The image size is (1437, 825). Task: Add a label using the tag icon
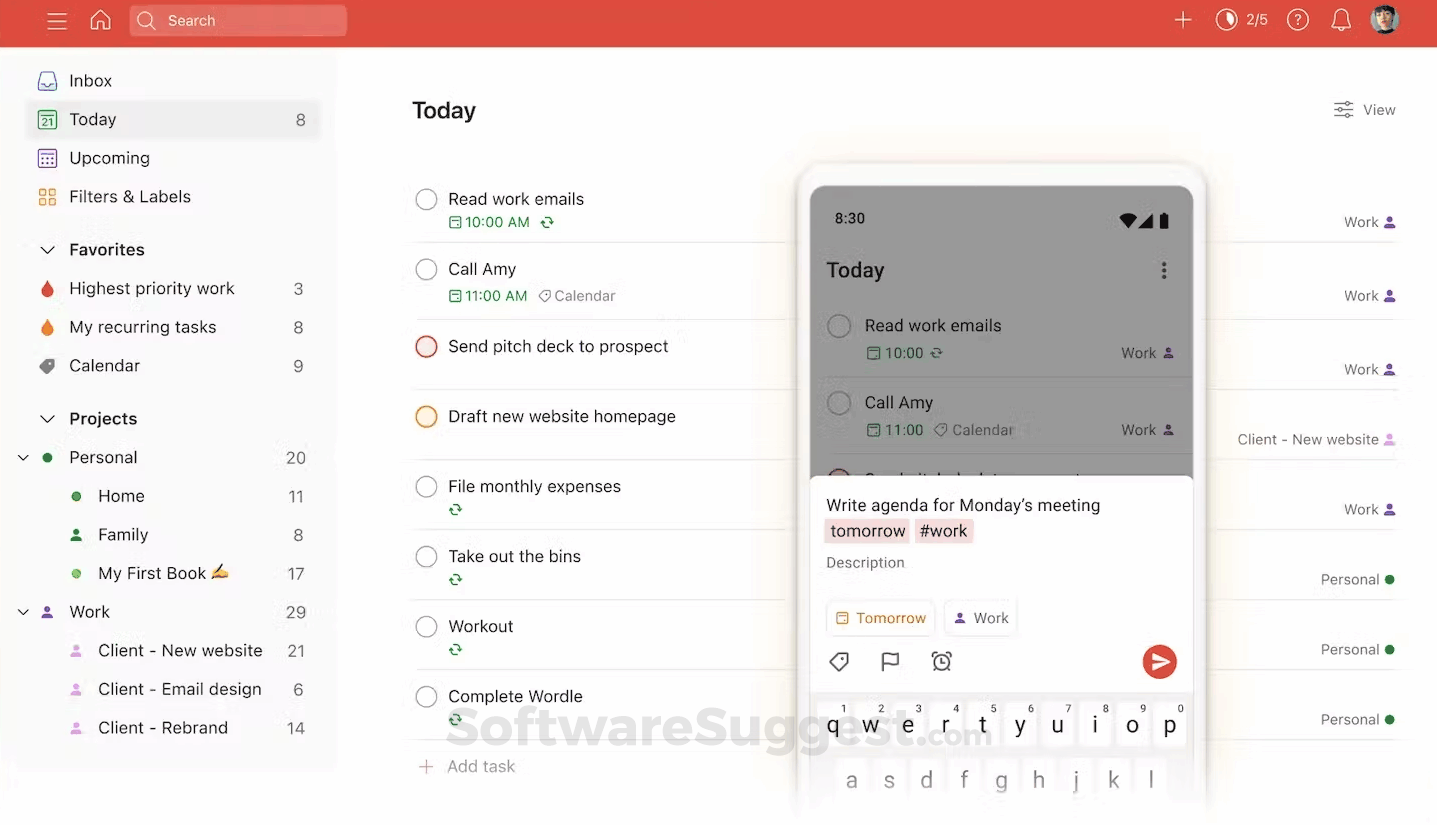[839, 661]
